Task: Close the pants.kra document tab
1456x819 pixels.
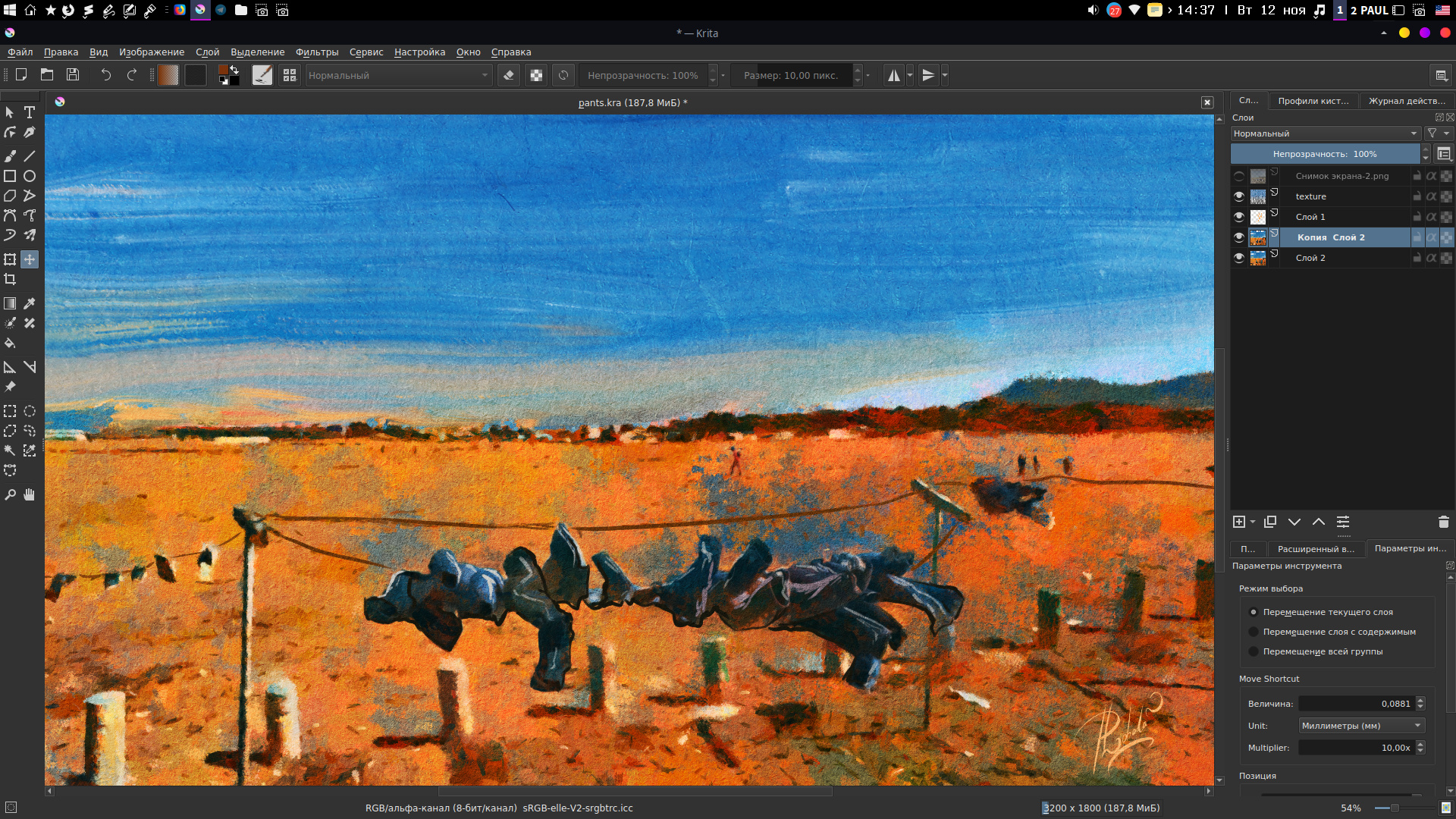Action: point(1207,102)
